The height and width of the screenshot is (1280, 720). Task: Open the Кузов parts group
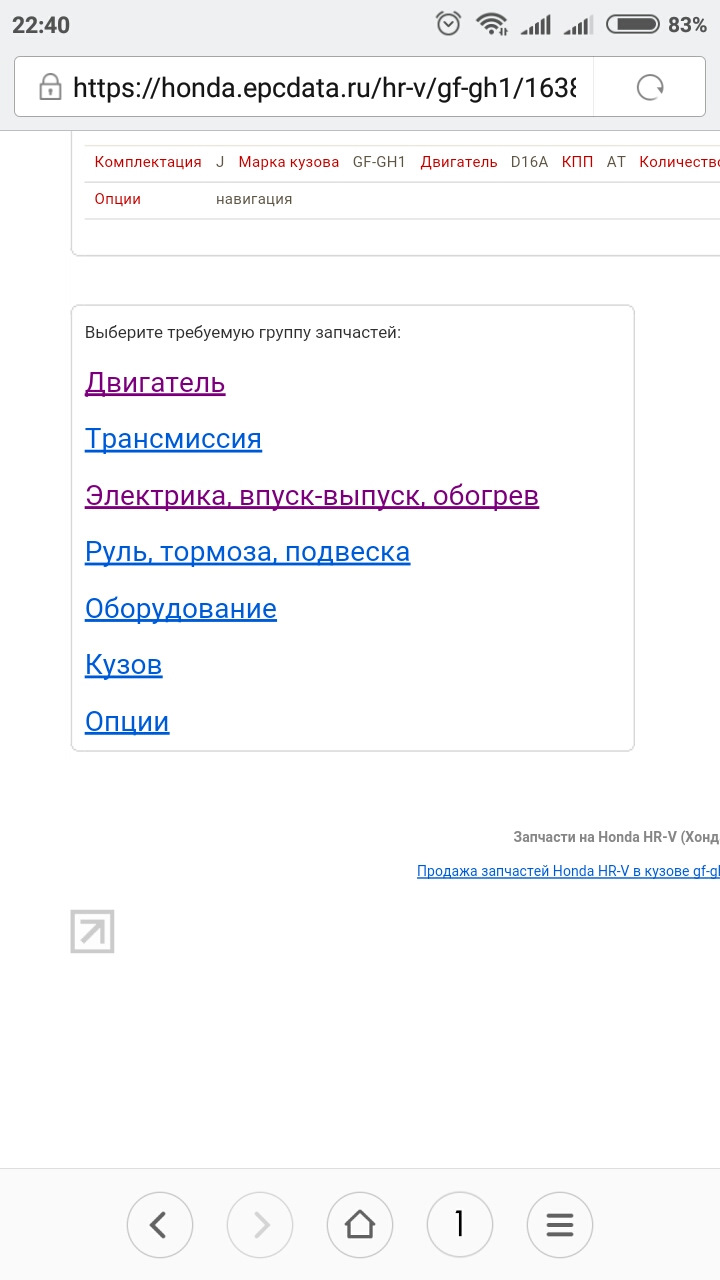pos(124,665)
